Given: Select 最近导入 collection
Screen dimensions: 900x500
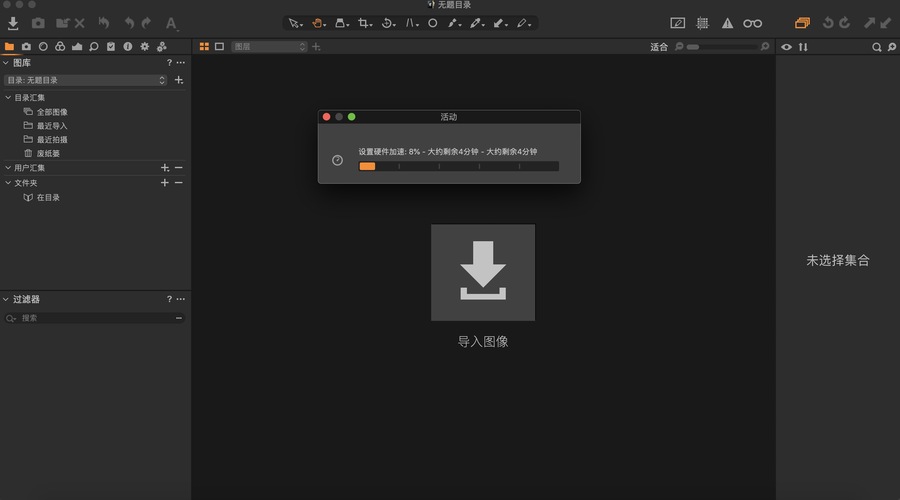Looking at the screenshot, I should coord(52,126).
